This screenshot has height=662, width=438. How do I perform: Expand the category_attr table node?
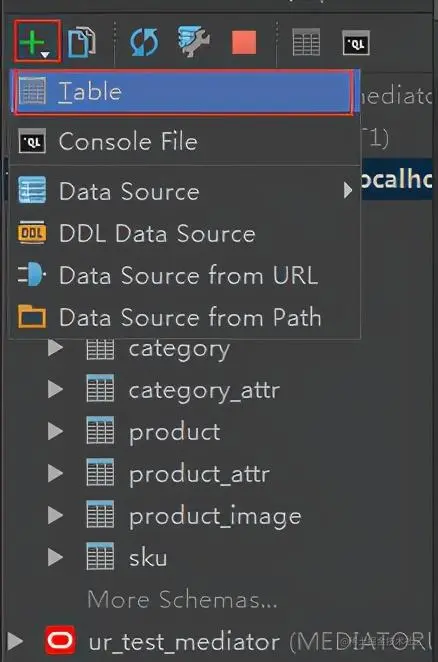coord(55,389)
